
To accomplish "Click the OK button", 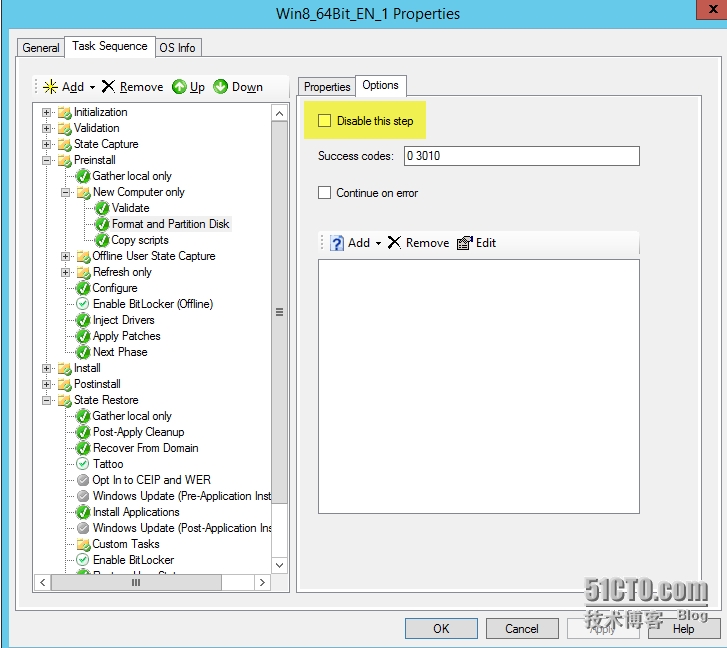I will pos(441,629).
